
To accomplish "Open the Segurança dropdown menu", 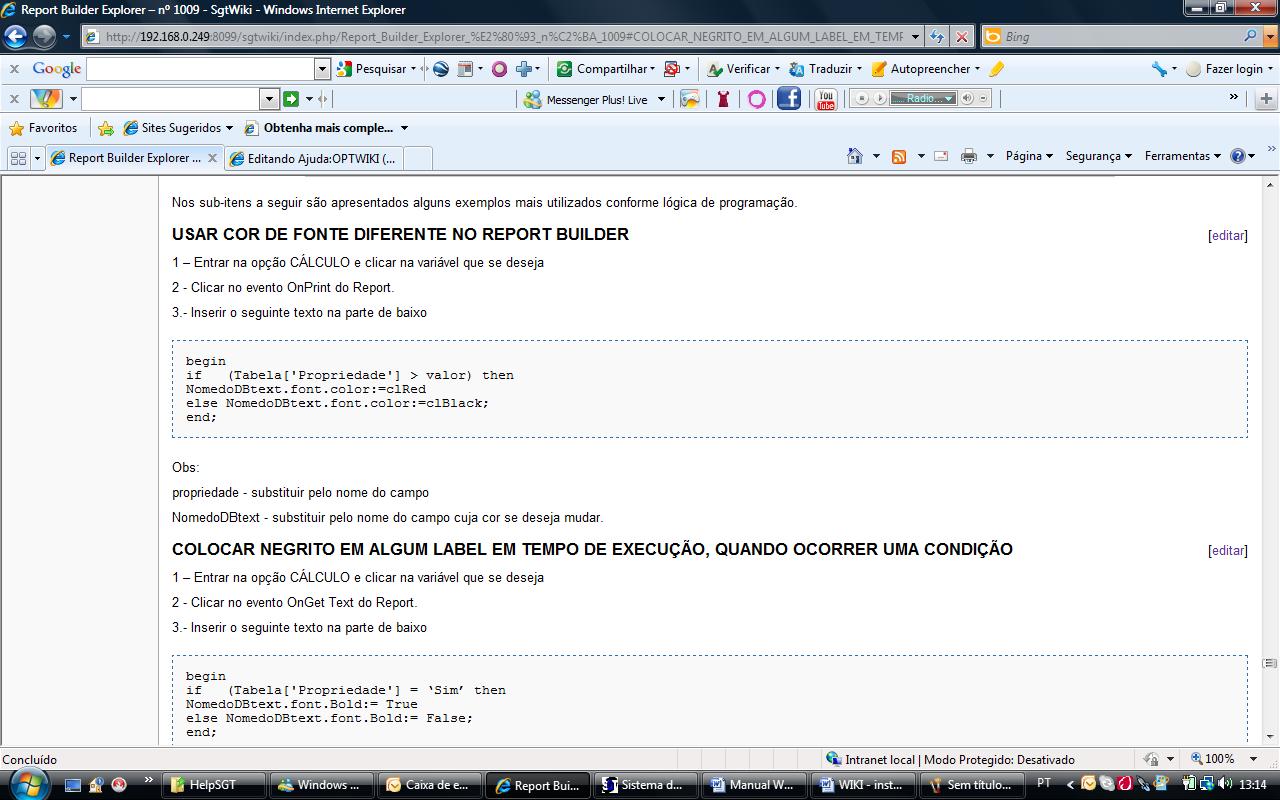I will tap(1098, 156).
